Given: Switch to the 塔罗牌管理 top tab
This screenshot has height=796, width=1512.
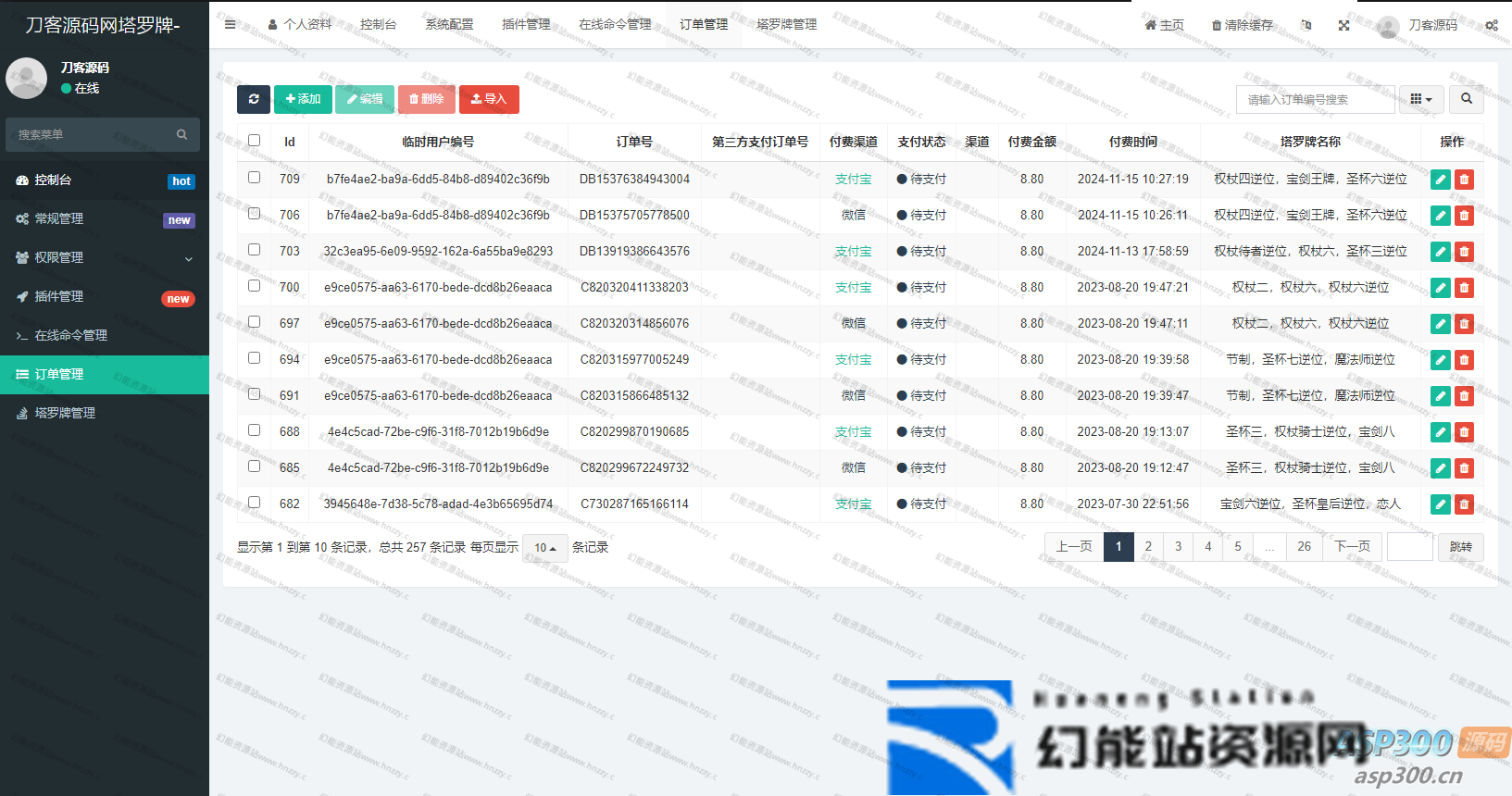Looking at the screenshot, I should (786, 25).
